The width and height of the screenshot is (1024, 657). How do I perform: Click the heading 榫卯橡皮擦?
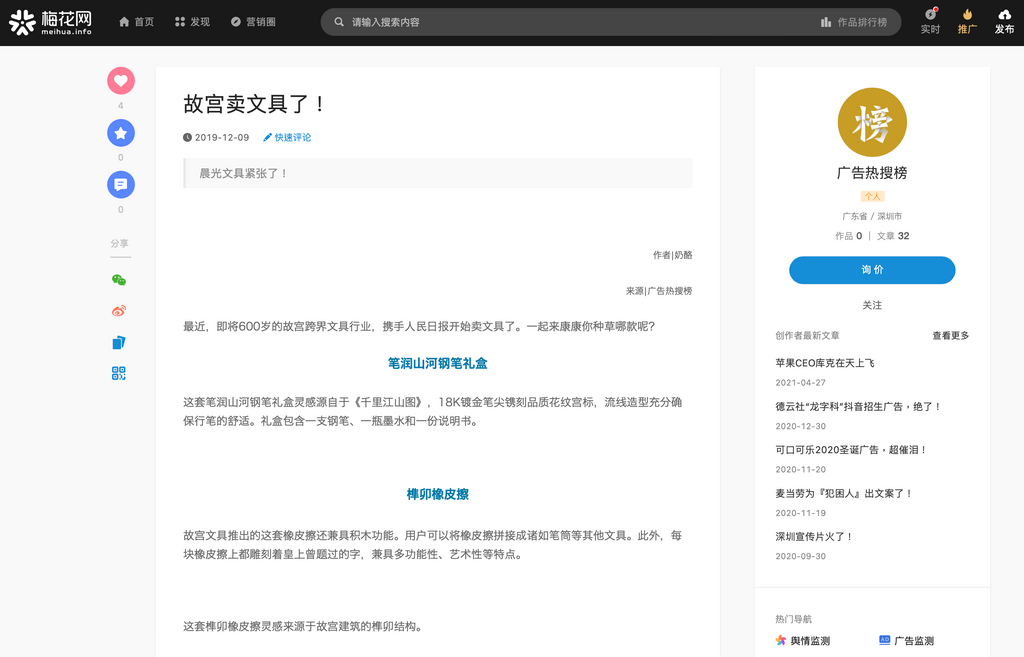coord(438,494)
